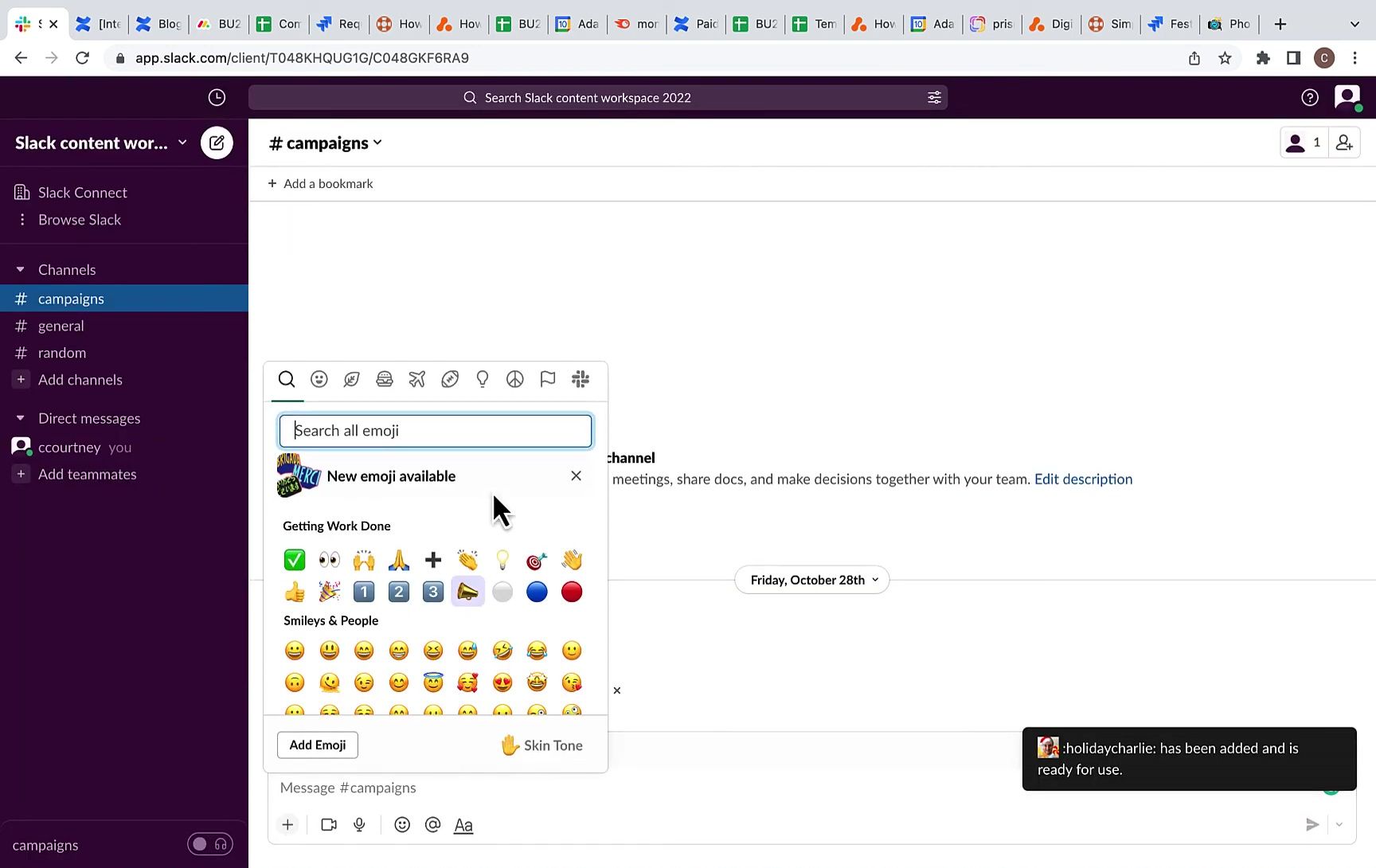Image resolution: width=1376 pixels, height=868 pixels.
Task: Pick the red circle emoji
Action: coord(572,592)
